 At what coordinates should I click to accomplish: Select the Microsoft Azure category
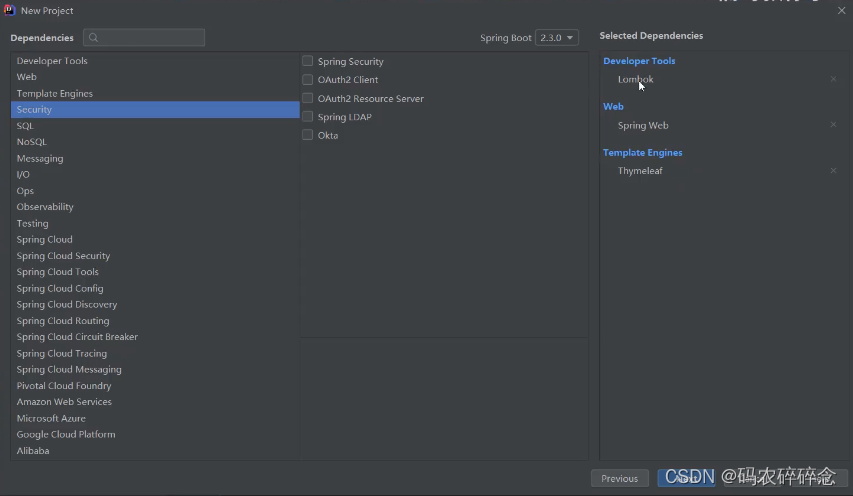coord(155,418)
